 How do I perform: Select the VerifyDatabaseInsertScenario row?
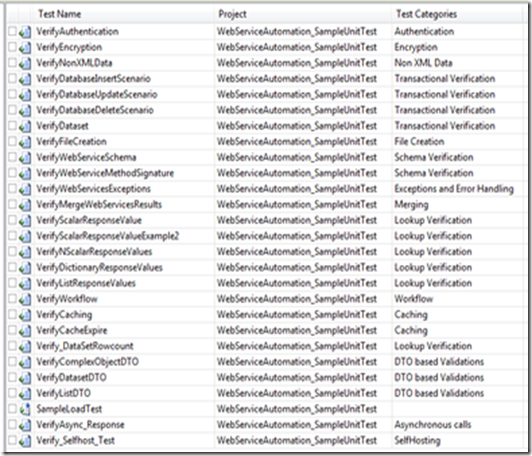(x=265, y=79)
